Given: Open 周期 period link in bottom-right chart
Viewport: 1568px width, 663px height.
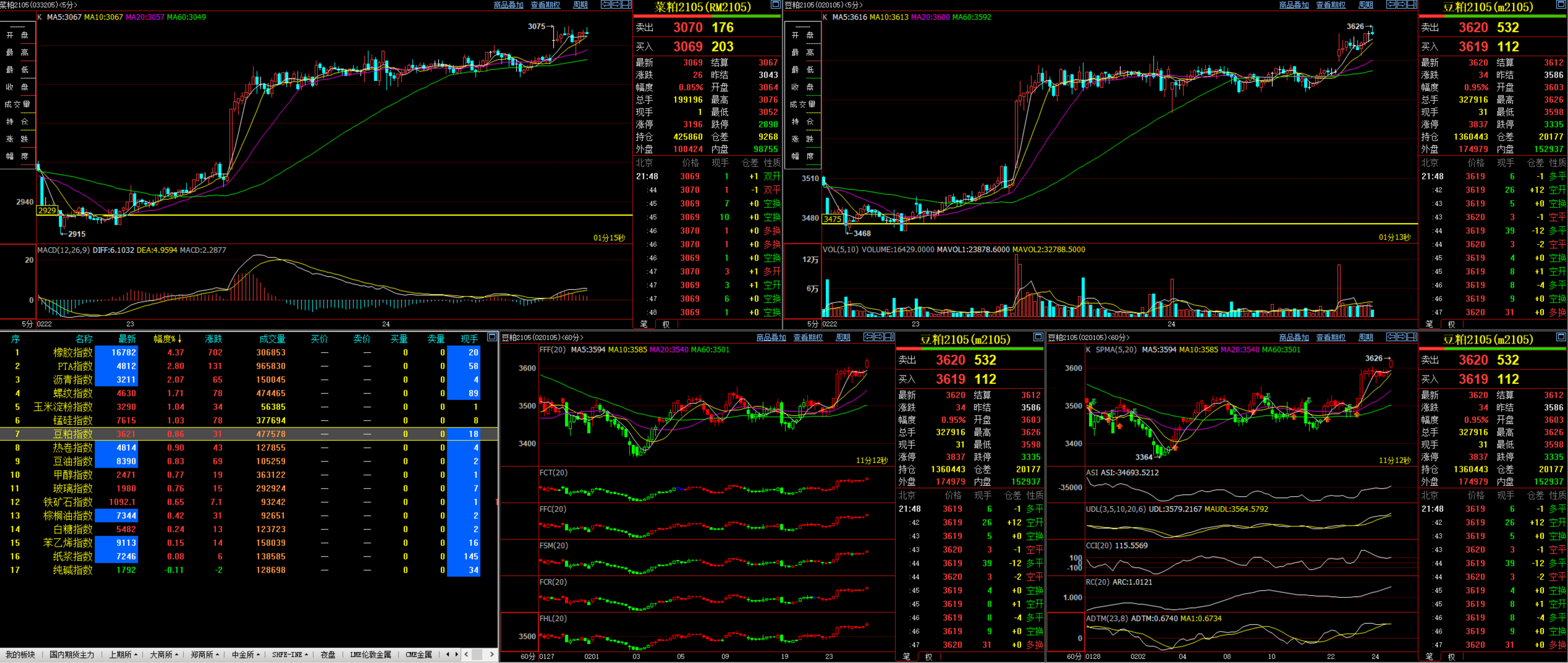Looking at the screenshot, I should [1366, 337].
